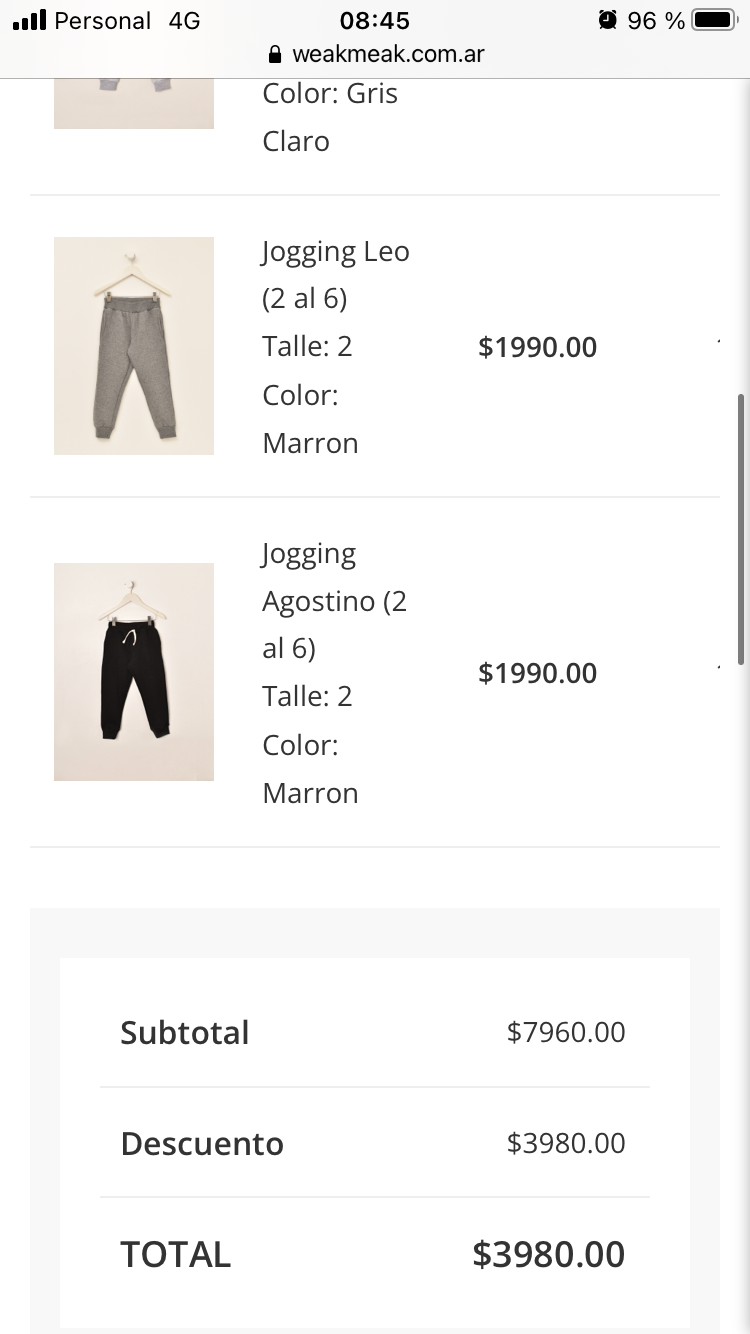Tap the Jogging Agostino $1990.00 price
Image resolution: width=750 pixels, height=1334 pixels.
pos(538,673)
